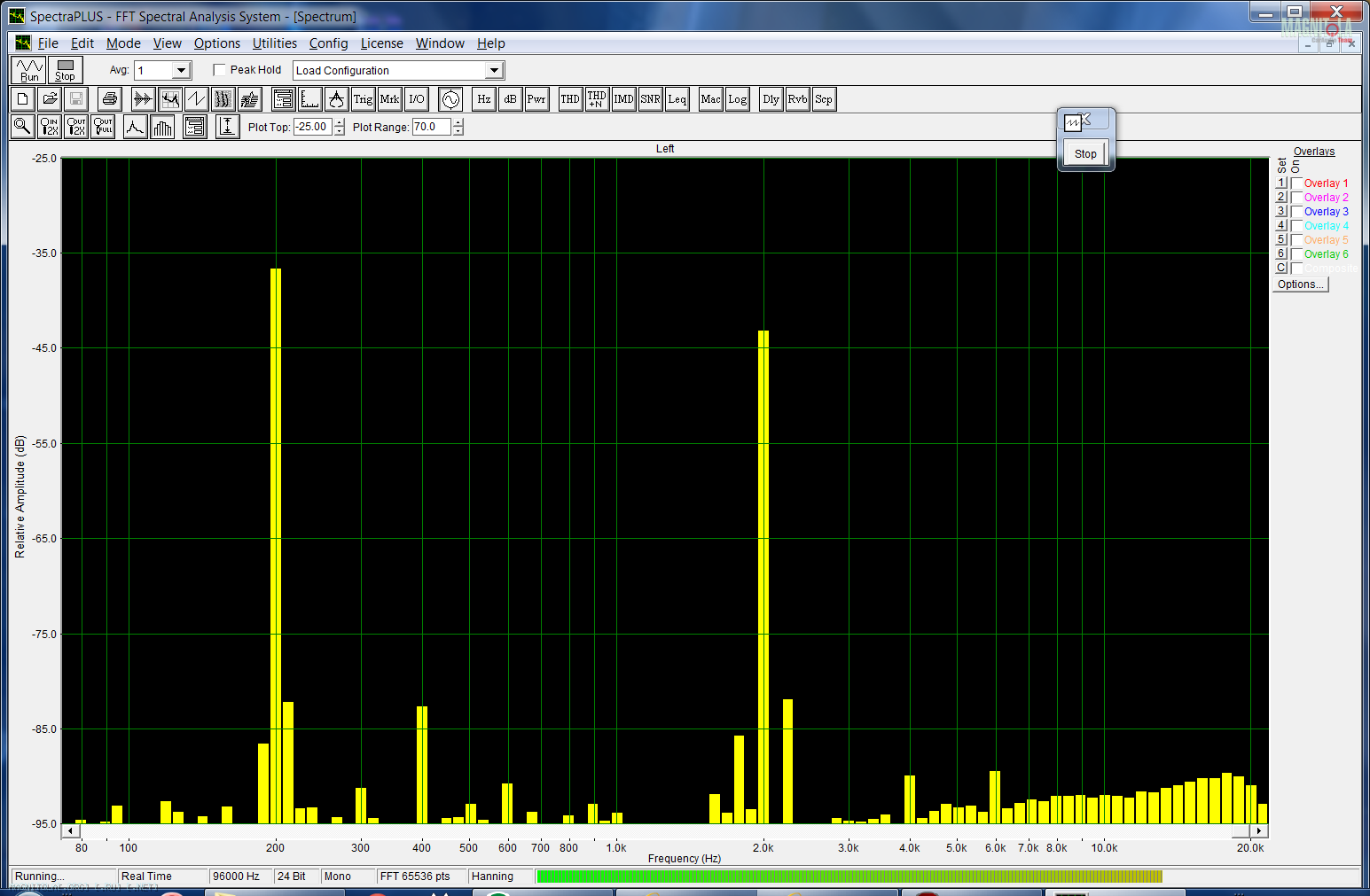Switch to bar graph plot style
The height and width of the screenshot is (896, 1370).
[162, 127]
